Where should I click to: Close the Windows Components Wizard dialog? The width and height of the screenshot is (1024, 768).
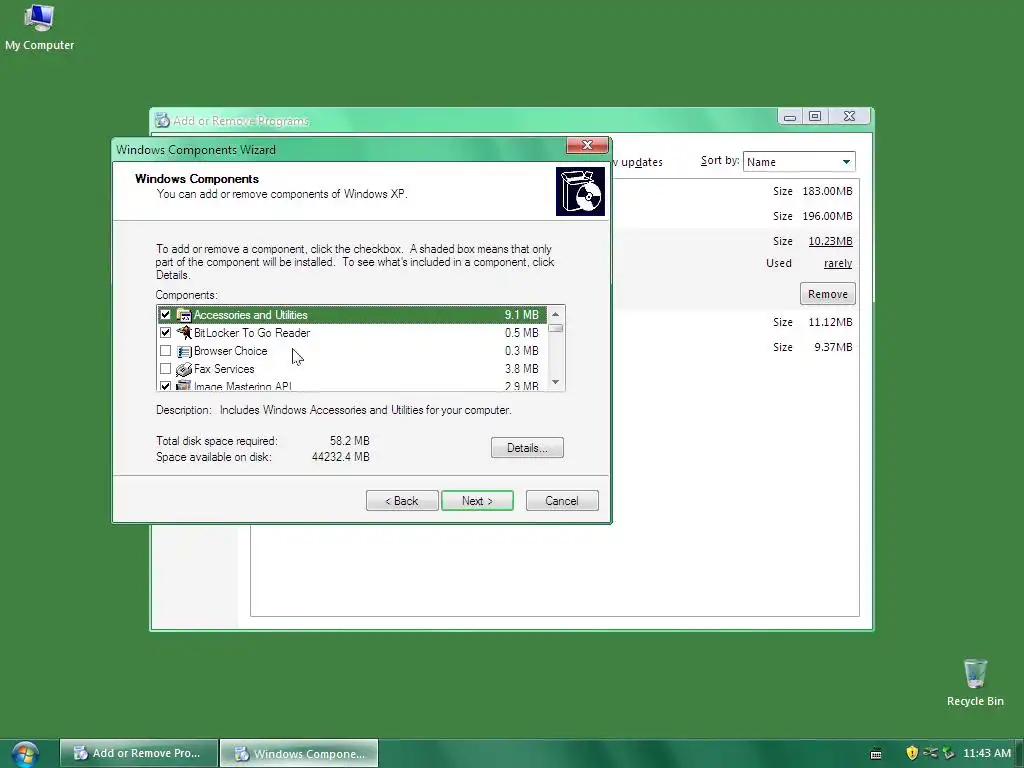586,145
